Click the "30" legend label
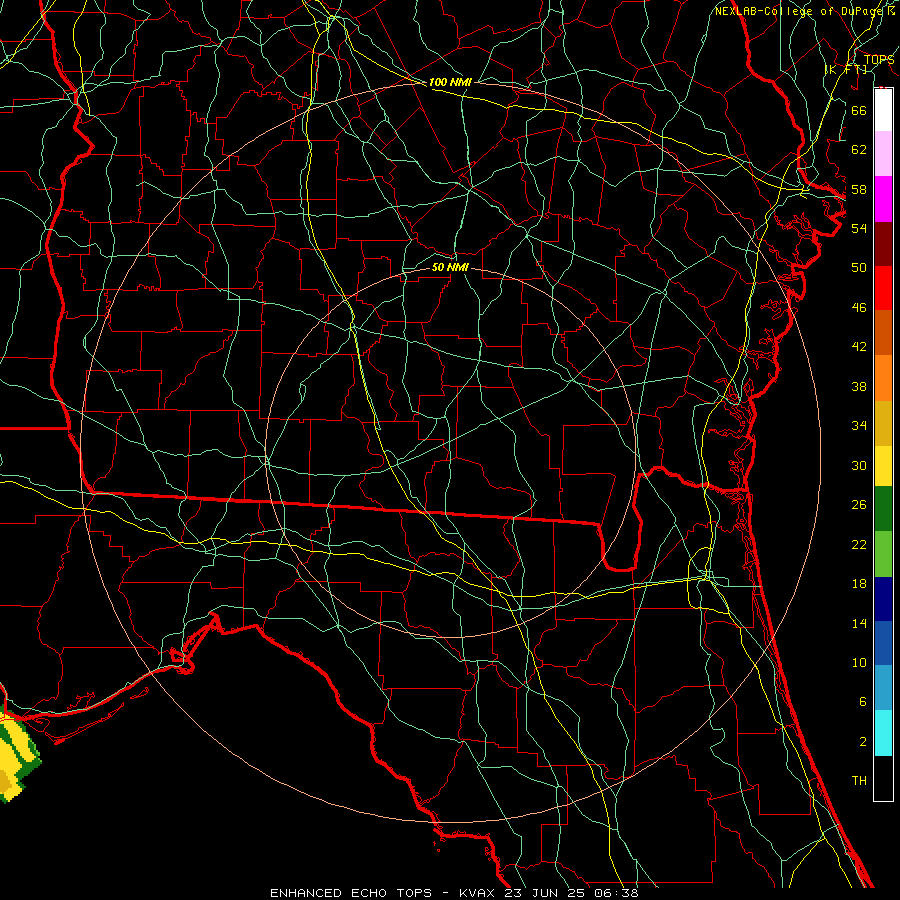 coord(859,465)
